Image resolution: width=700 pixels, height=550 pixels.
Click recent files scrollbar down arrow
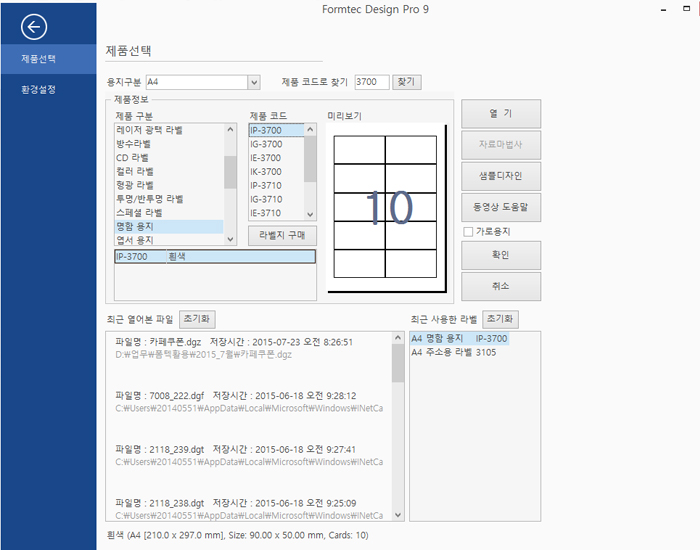point(398,515)
